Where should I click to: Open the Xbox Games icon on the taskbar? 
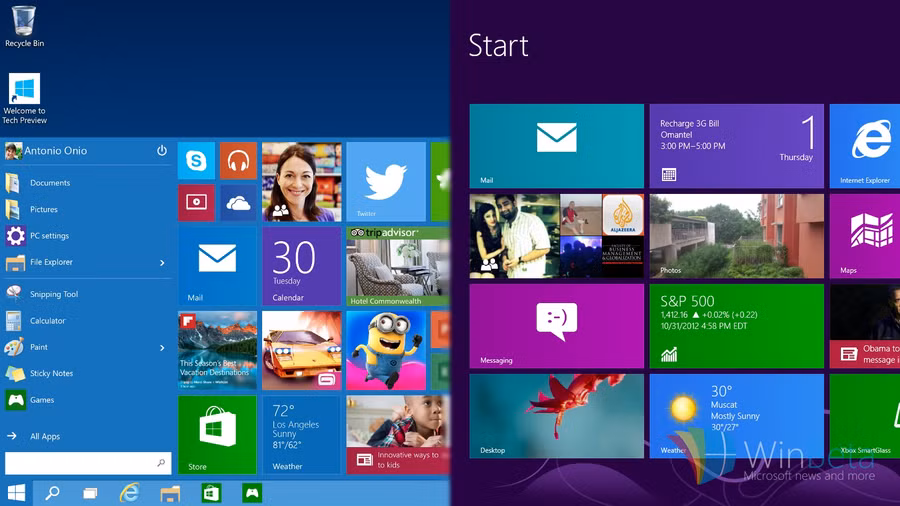pyautogui.click(x=251, y=493)
